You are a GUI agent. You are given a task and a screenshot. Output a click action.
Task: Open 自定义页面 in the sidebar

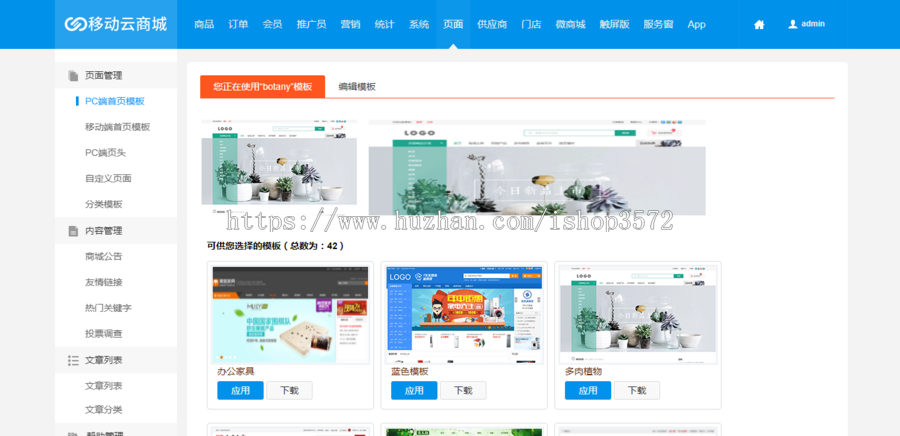click(108, 178)
